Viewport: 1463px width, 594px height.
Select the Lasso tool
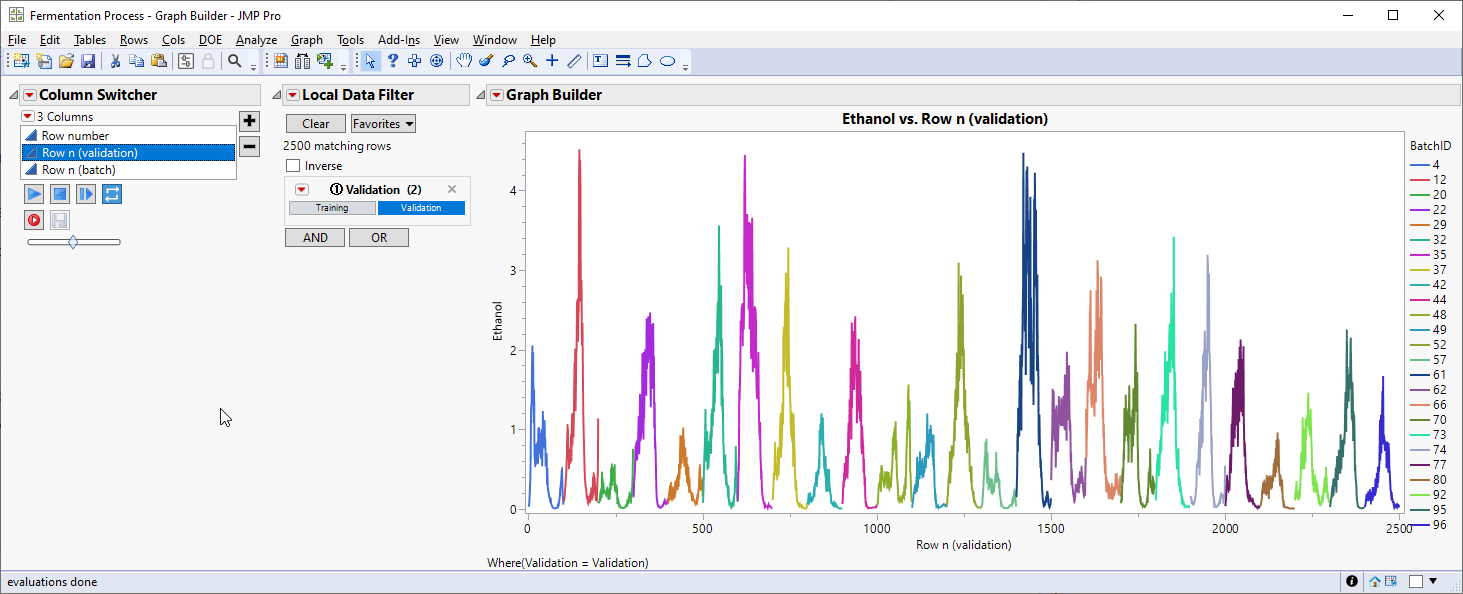click(508, 61)
